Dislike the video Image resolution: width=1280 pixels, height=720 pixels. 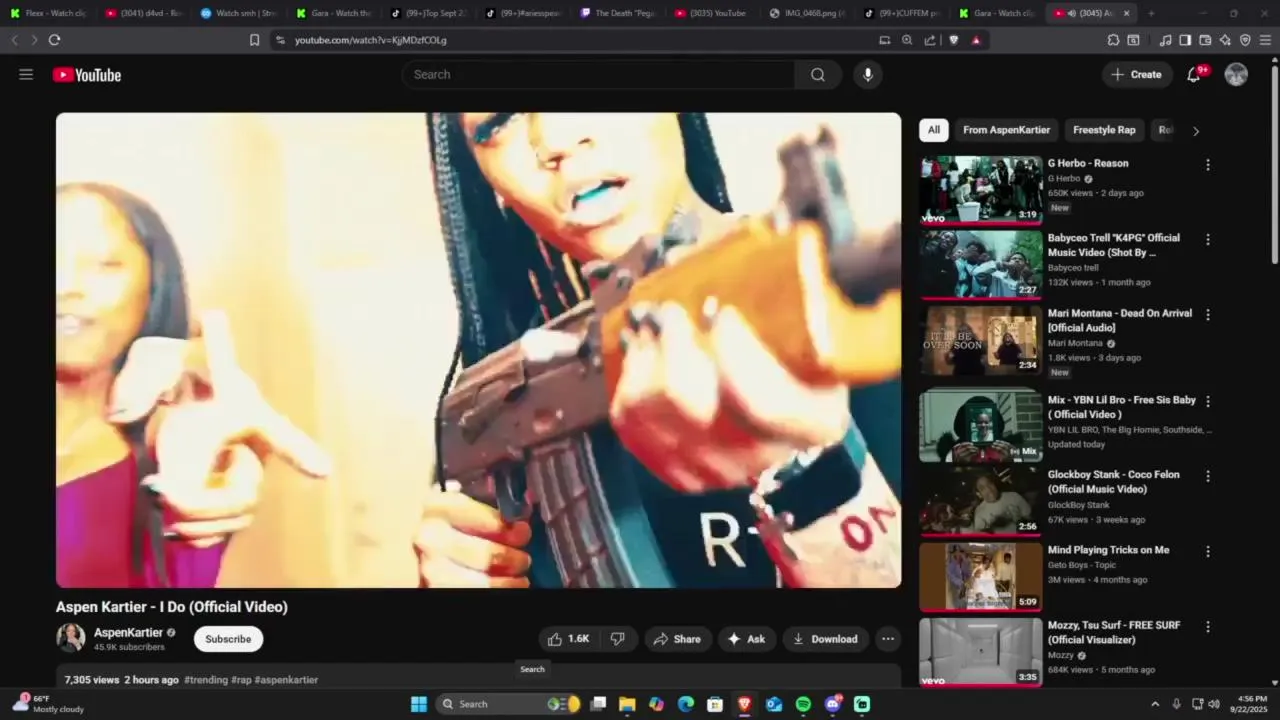pos(618,639)
